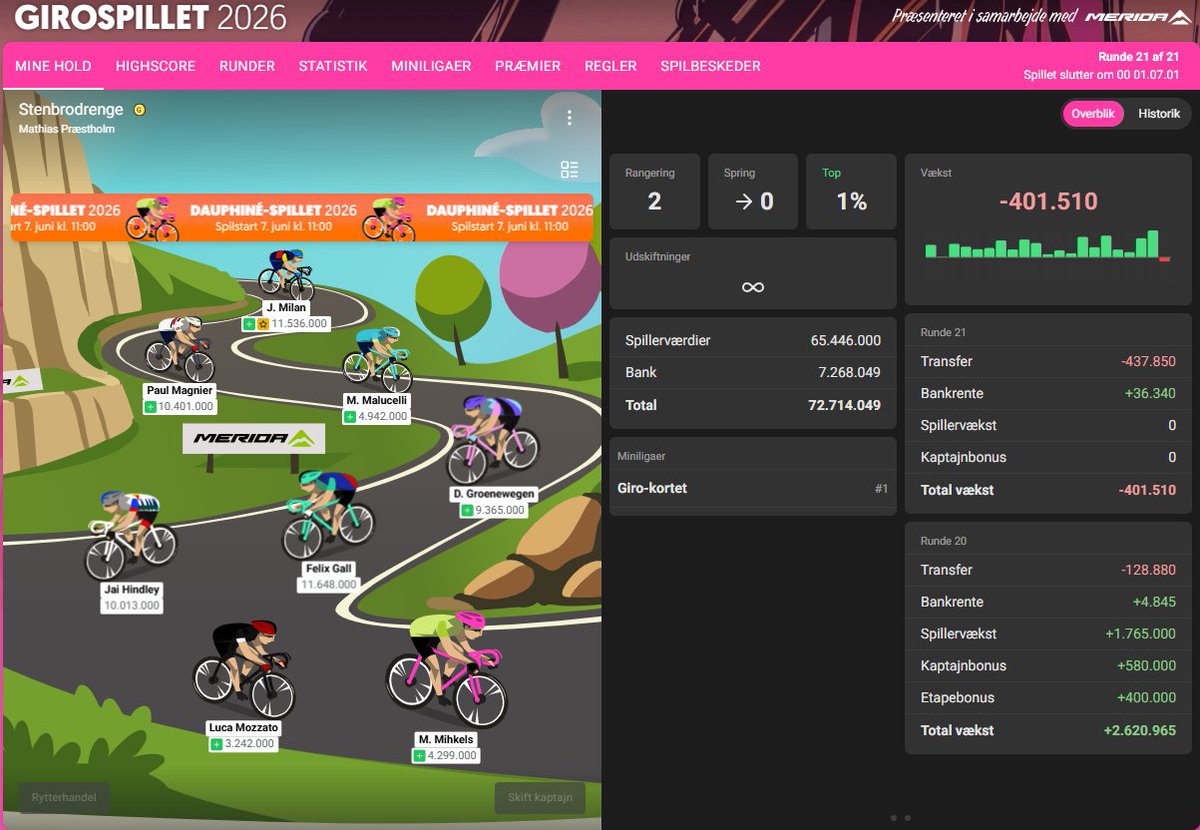The width and height of the screenshot is (1200, 830).
Task: Click J. Milan rider cyclist figure
Action: (x=286, y=274)
